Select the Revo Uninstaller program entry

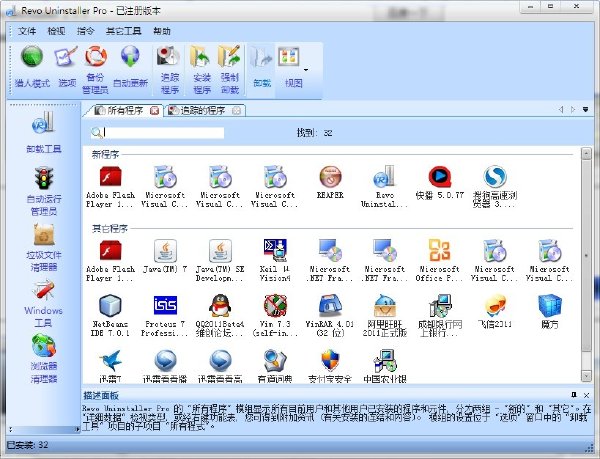tap(384, 187)
